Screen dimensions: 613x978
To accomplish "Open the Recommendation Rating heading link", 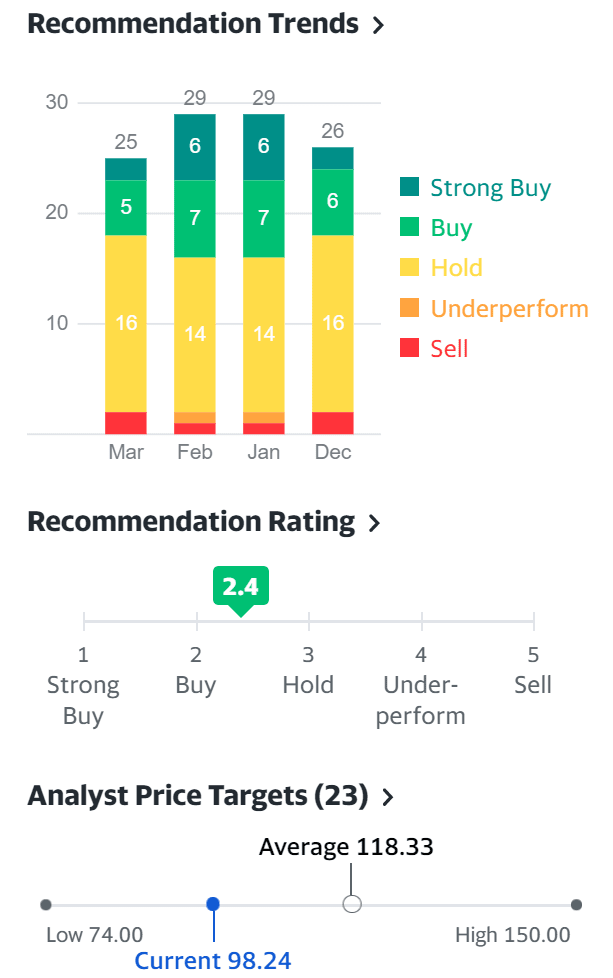I will [191, 522].
